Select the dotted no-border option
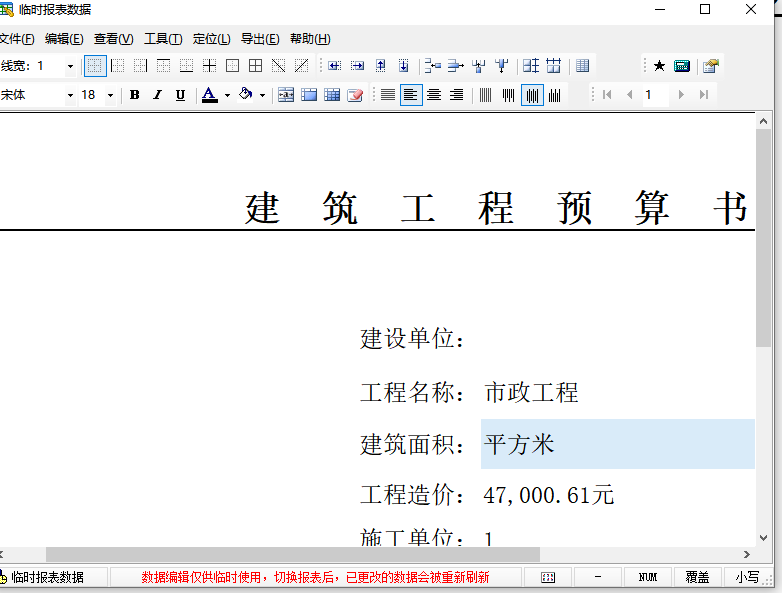782x593 pixels. [95, 66]
